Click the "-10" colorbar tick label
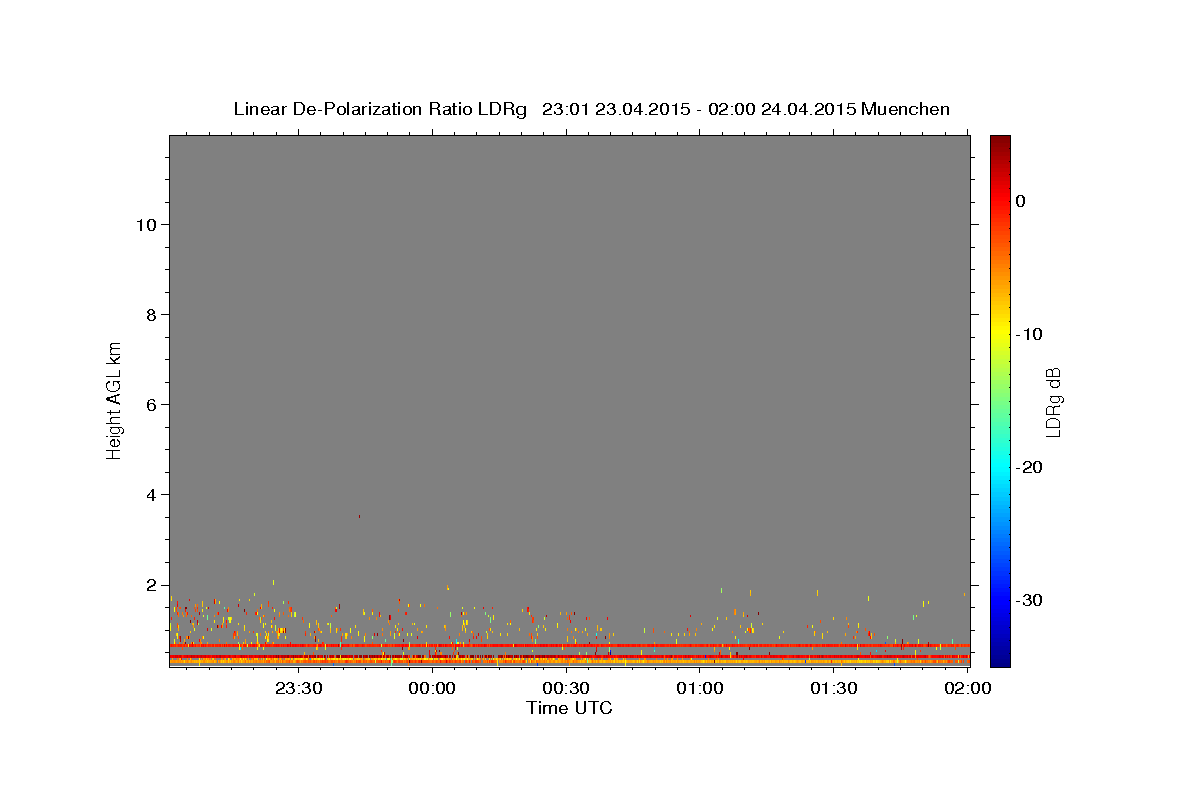 point(1029,334)
